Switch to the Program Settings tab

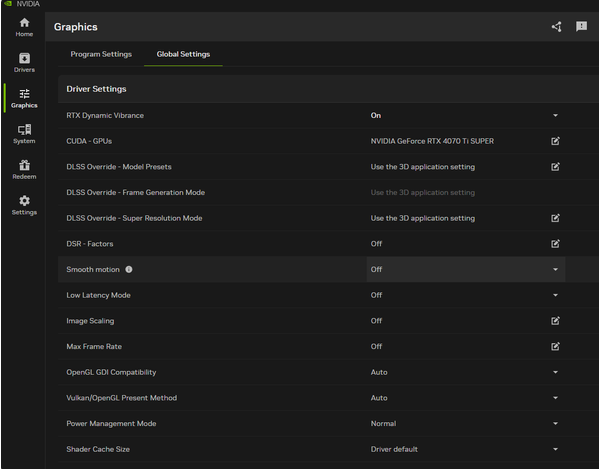(x=101, y=54)
